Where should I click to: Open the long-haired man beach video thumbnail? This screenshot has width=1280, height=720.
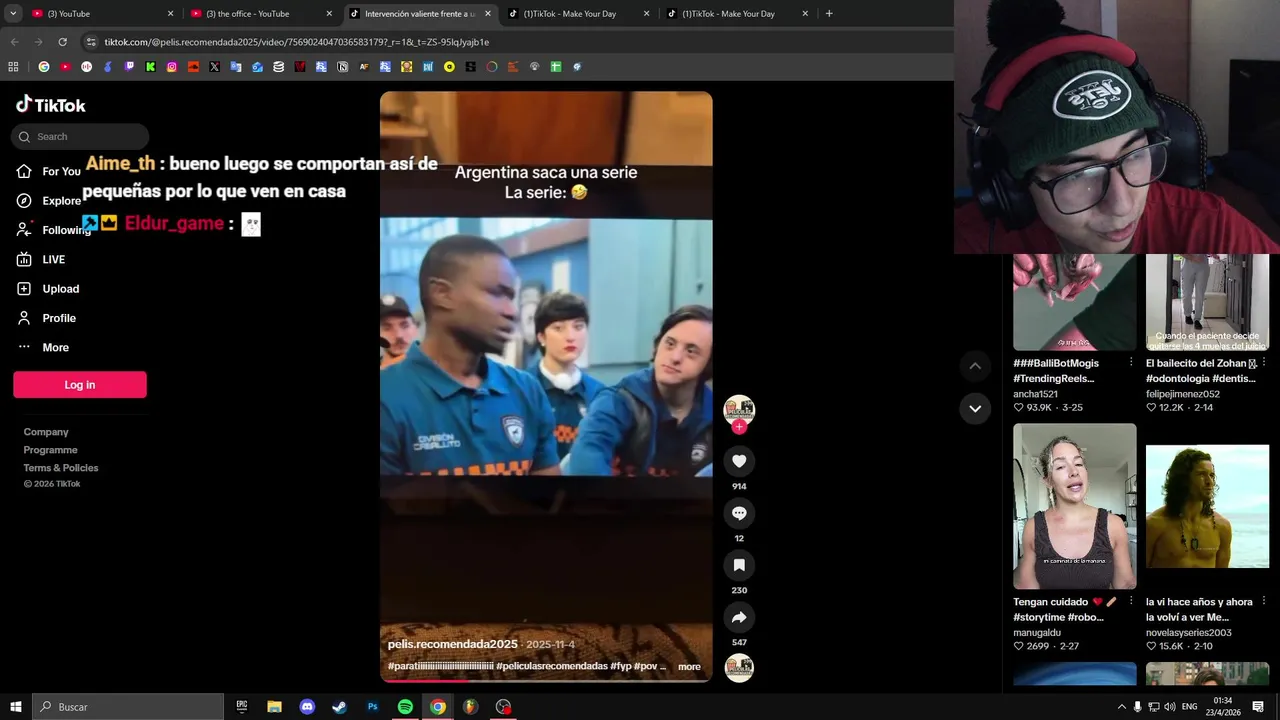1207,506
